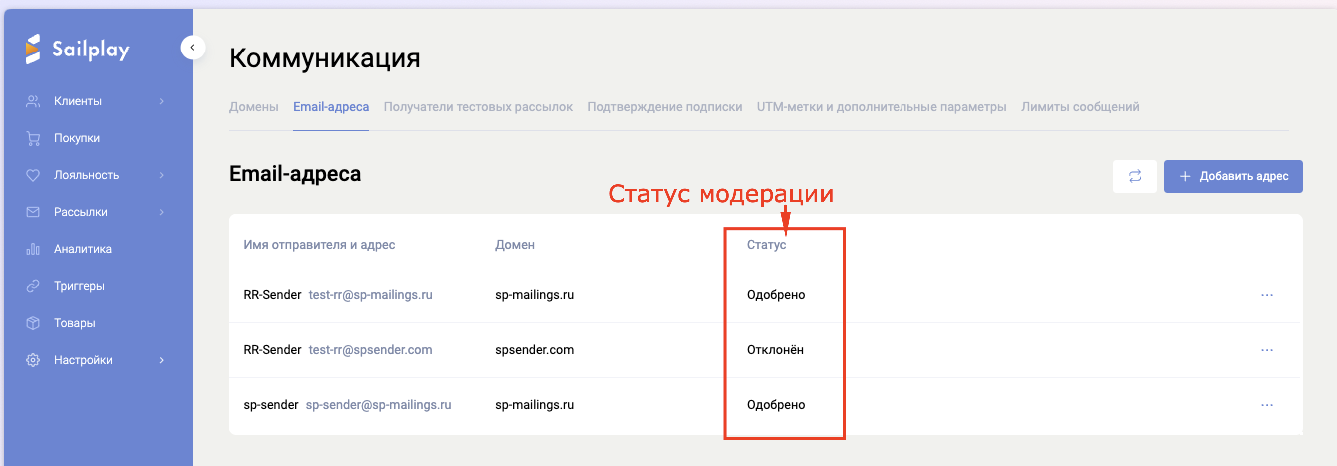Open more options for test-rr@spsender.com row
1337x466 pixels.
1267,350
